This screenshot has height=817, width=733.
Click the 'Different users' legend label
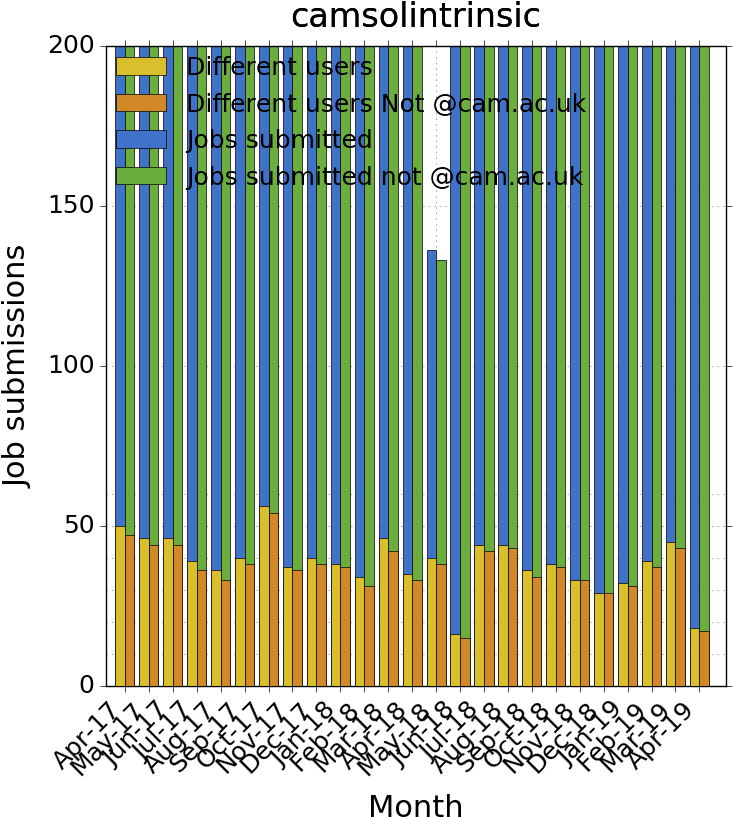279,67
